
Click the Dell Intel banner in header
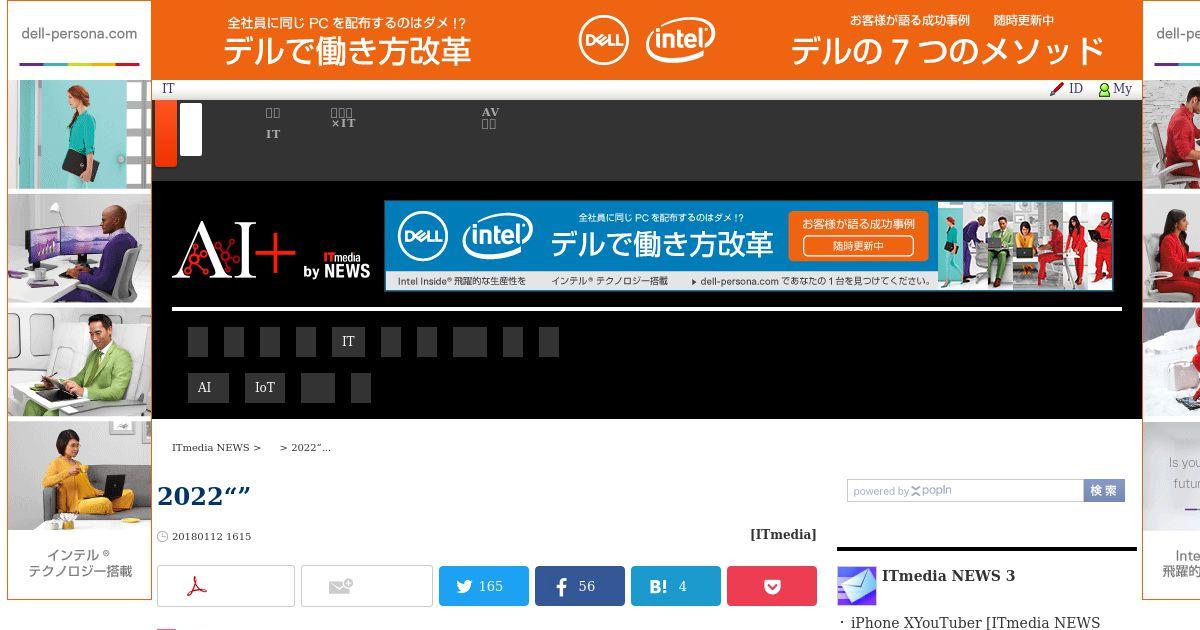pyautogui.click(x=749, y=246)
